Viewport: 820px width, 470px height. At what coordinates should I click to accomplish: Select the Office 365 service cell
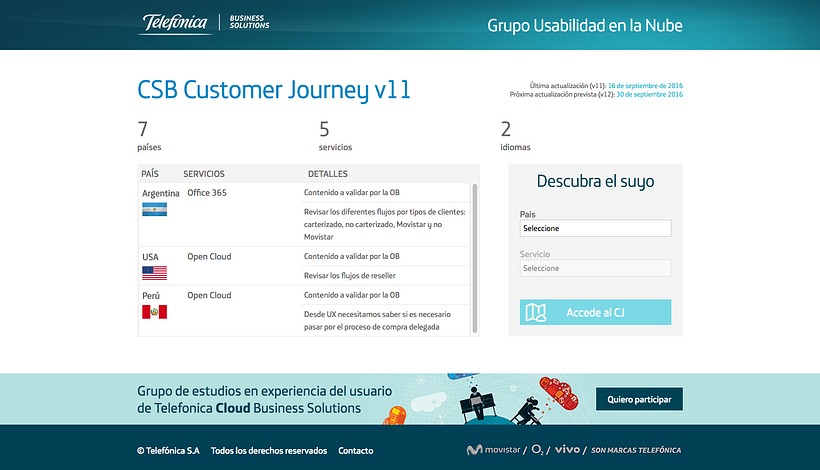pyautogui.click(x=207, y=193)
